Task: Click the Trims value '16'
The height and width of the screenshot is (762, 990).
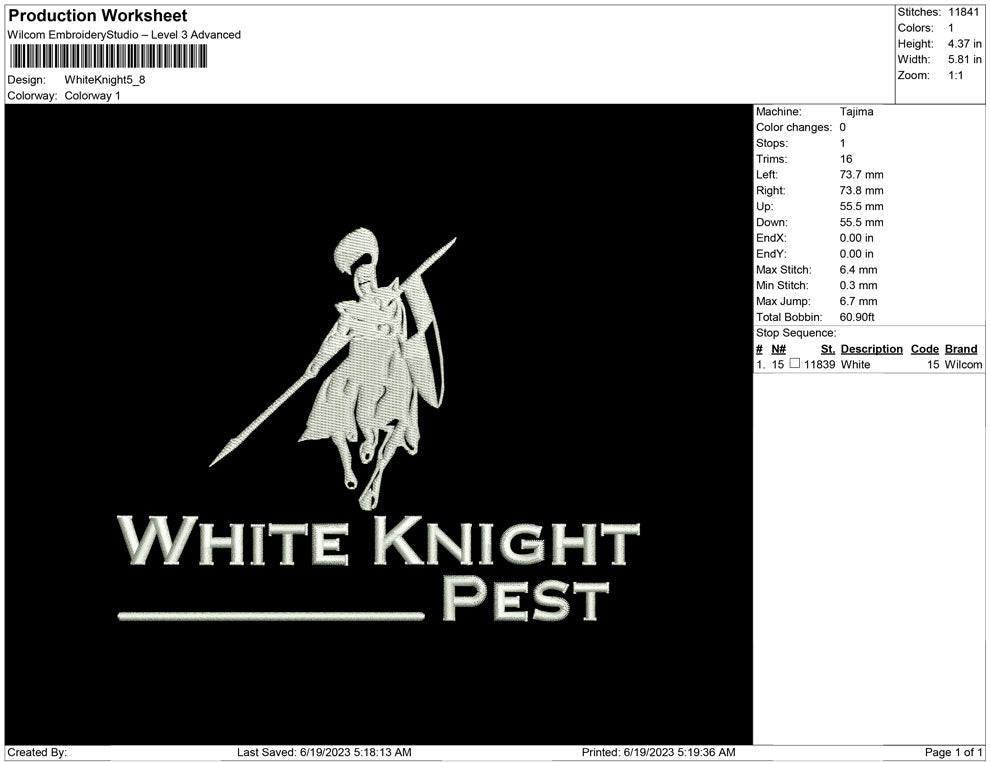Action: point(846,159)
